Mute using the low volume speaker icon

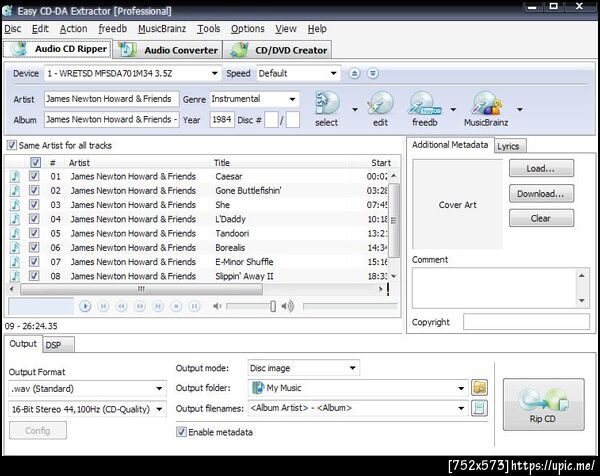pyautogui.click(x=217, y=306)
